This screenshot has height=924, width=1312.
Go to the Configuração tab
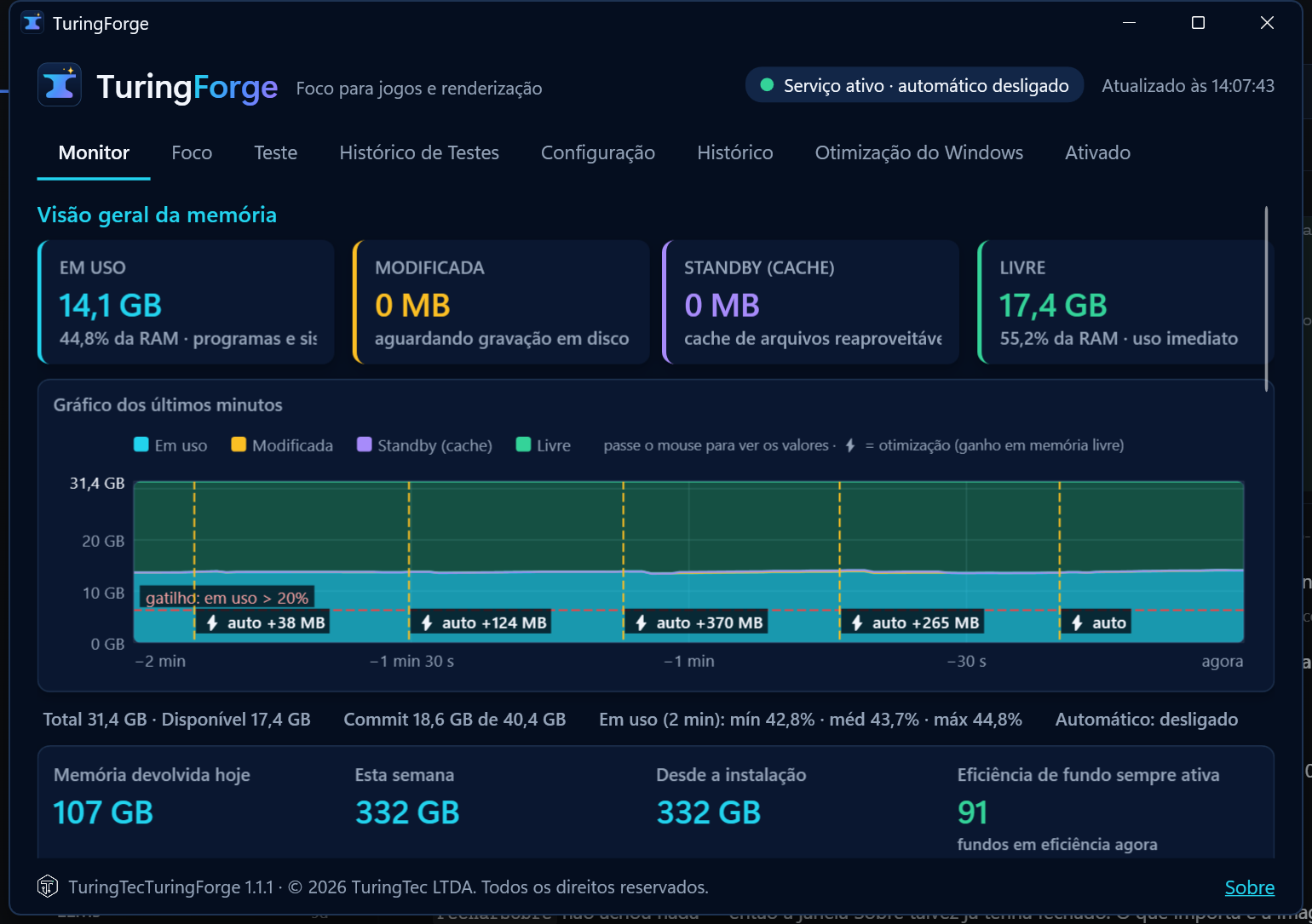tap(598, 153)
